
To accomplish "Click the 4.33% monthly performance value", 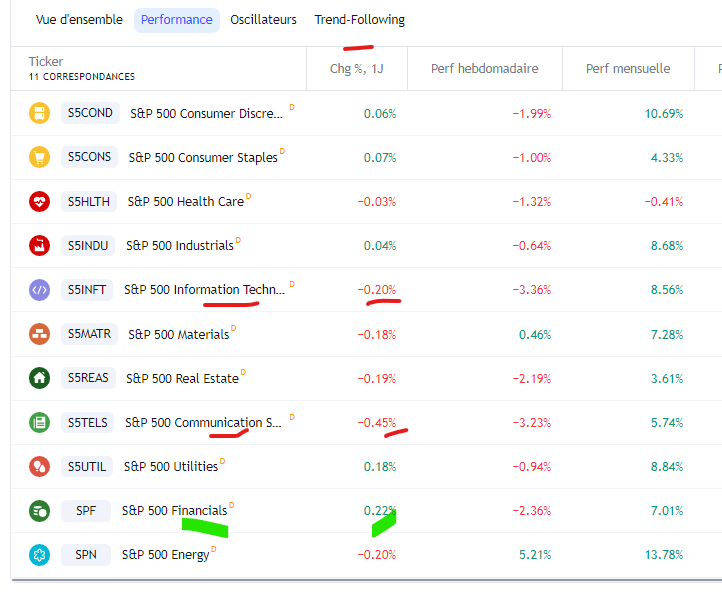I will pyautogui.click(x=667, y=158).
